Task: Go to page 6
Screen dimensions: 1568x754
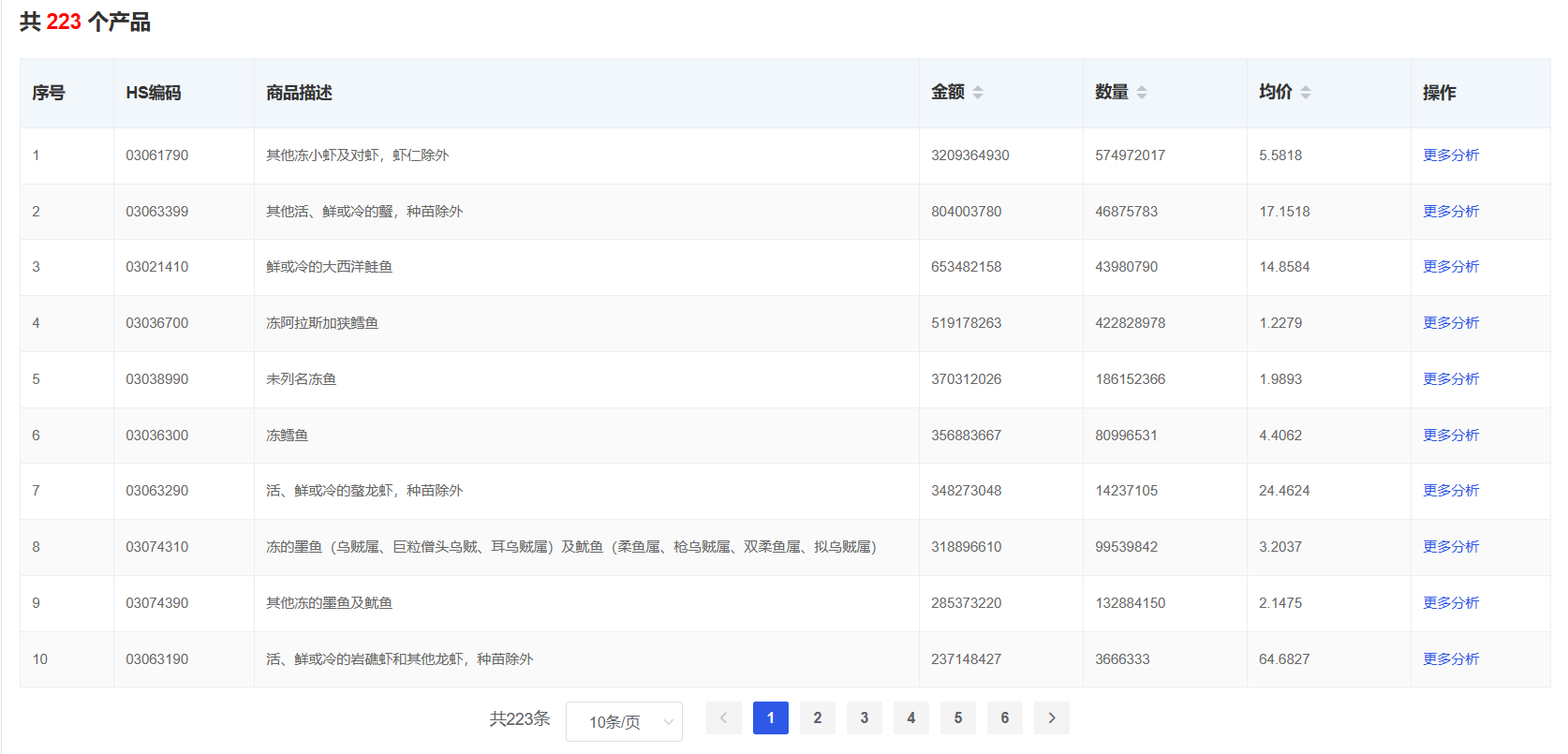Action: pyautogui.click(x=1005, y=718)
